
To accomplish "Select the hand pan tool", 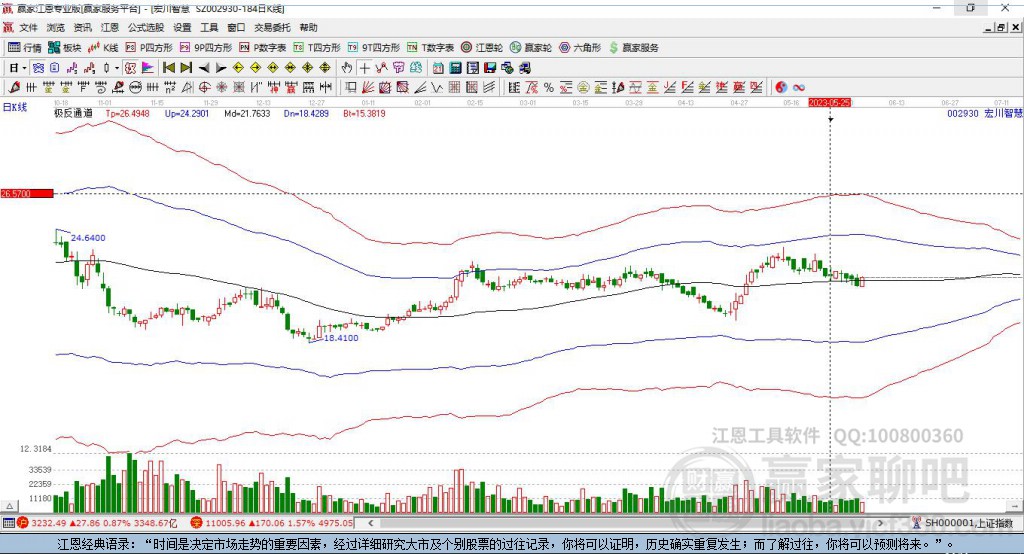I will click(x=347, y=68).
